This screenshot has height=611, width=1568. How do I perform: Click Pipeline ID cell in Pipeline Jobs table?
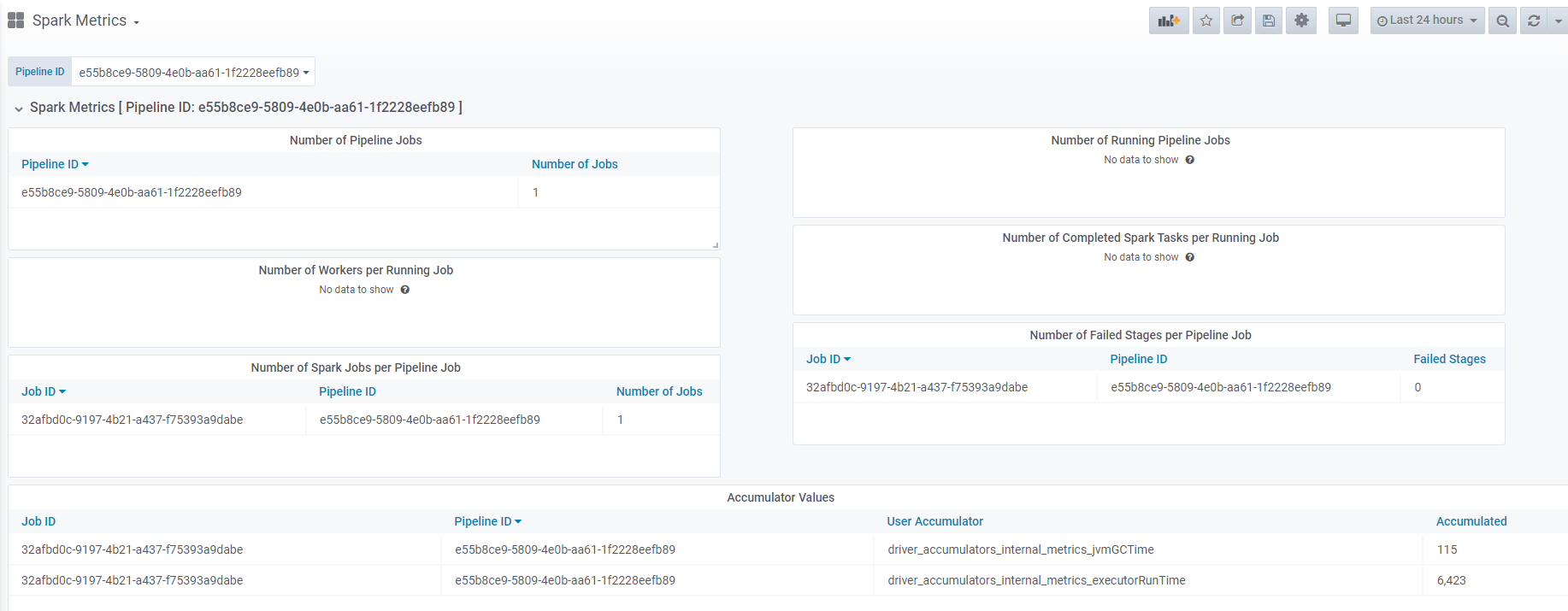coord(131,192)
